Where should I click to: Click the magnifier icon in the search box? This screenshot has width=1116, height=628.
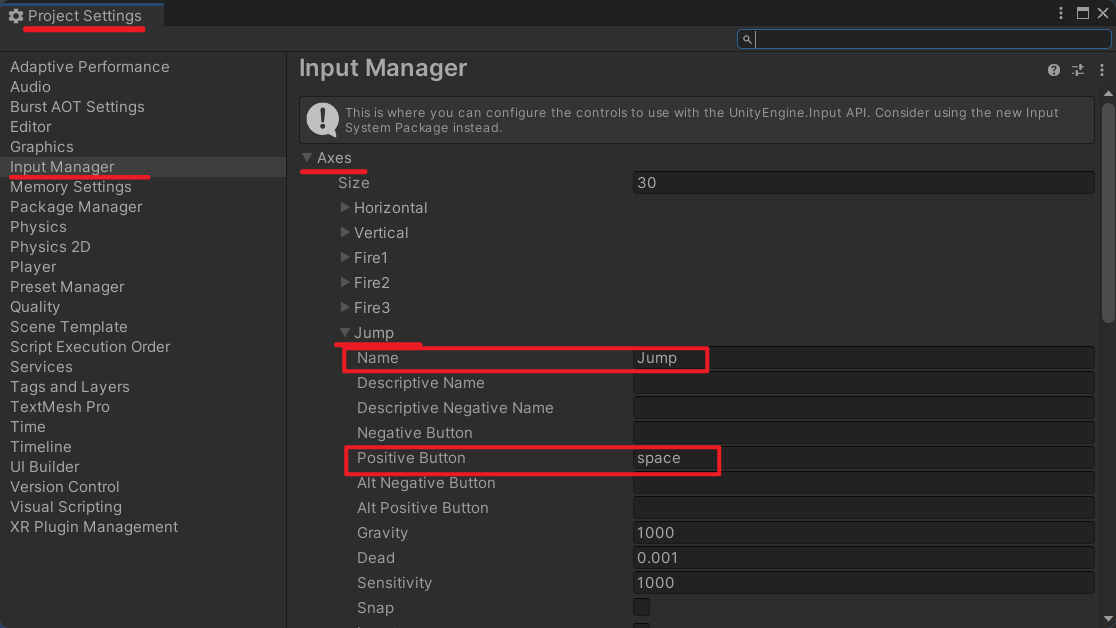click(747, 40)
